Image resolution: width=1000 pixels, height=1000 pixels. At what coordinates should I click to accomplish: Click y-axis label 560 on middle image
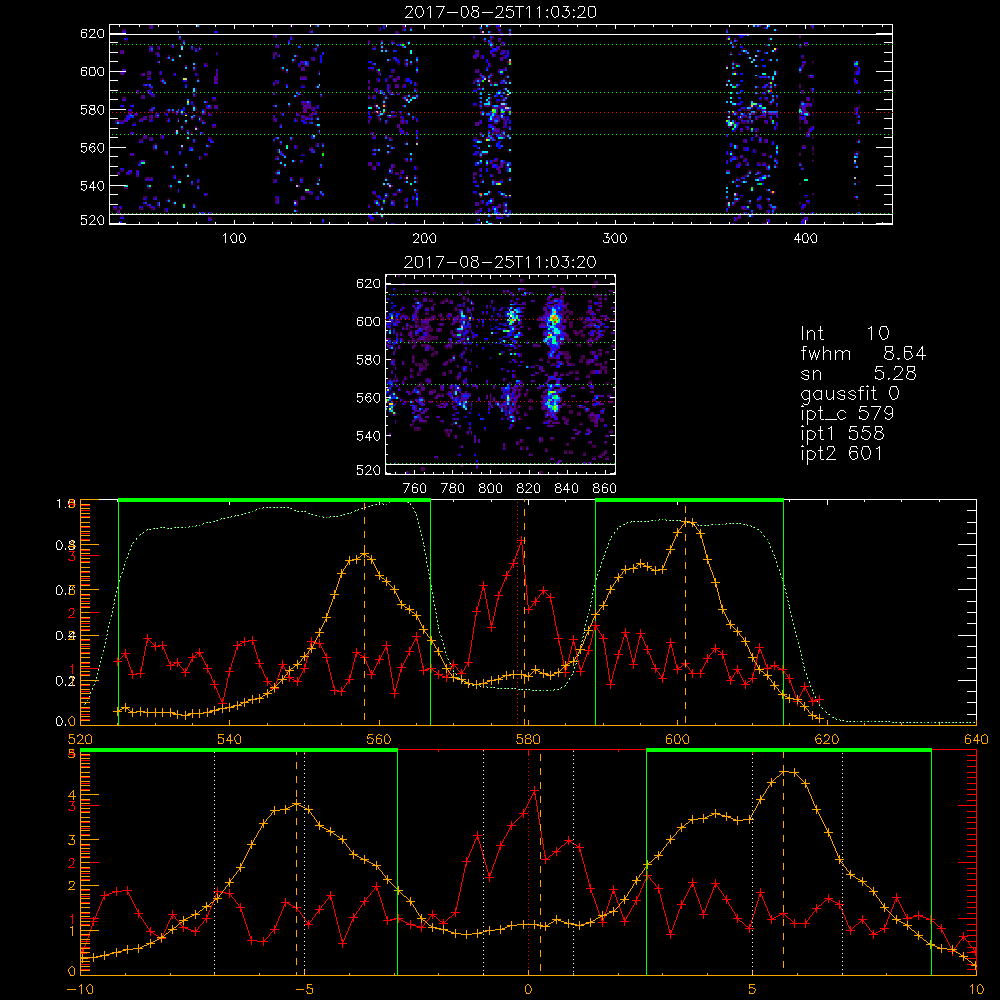[x=368, y=397]
